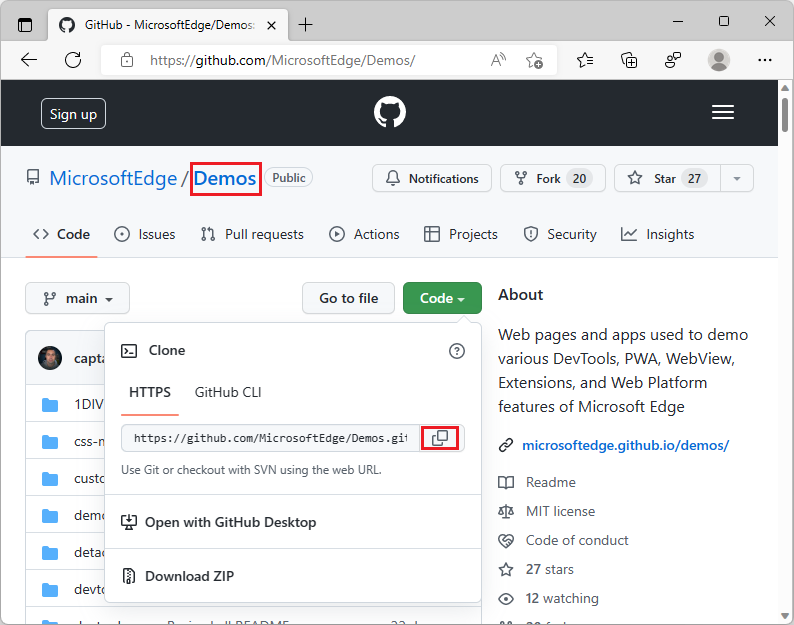The width and height of the screenshot is (794, 625).
Task: Open the Edge profile avatar
Action: 718,60
